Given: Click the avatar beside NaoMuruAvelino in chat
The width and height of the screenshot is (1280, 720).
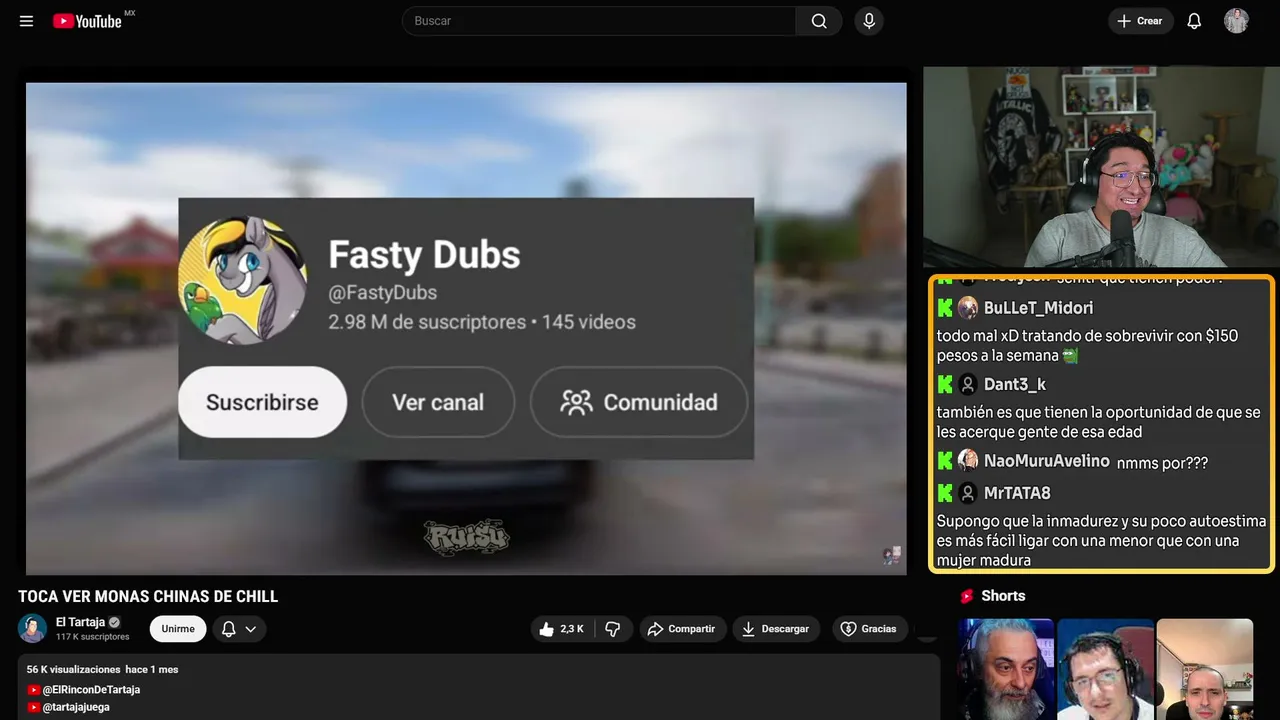Looking at the screenshot, I should pyautogui.click(x=968, y=460).
